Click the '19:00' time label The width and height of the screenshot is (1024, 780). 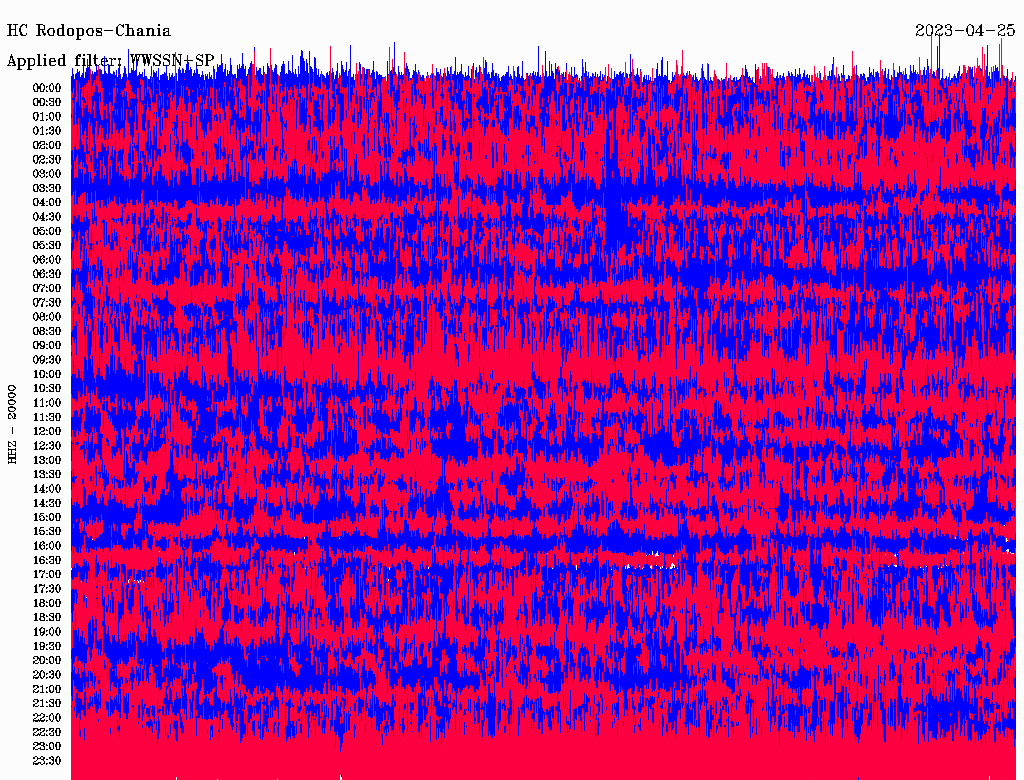point(47,632)
